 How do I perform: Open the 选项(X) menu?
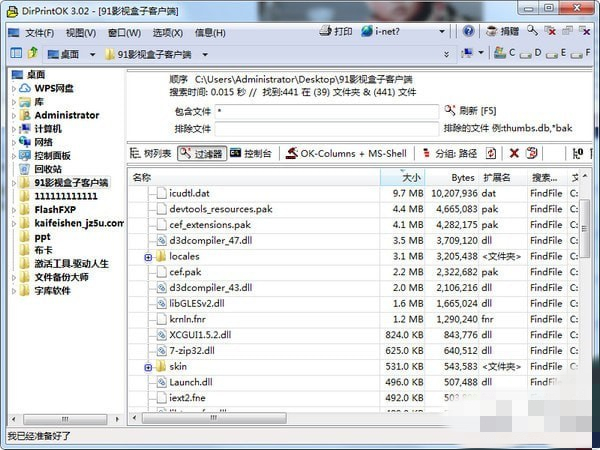[168, 33]
